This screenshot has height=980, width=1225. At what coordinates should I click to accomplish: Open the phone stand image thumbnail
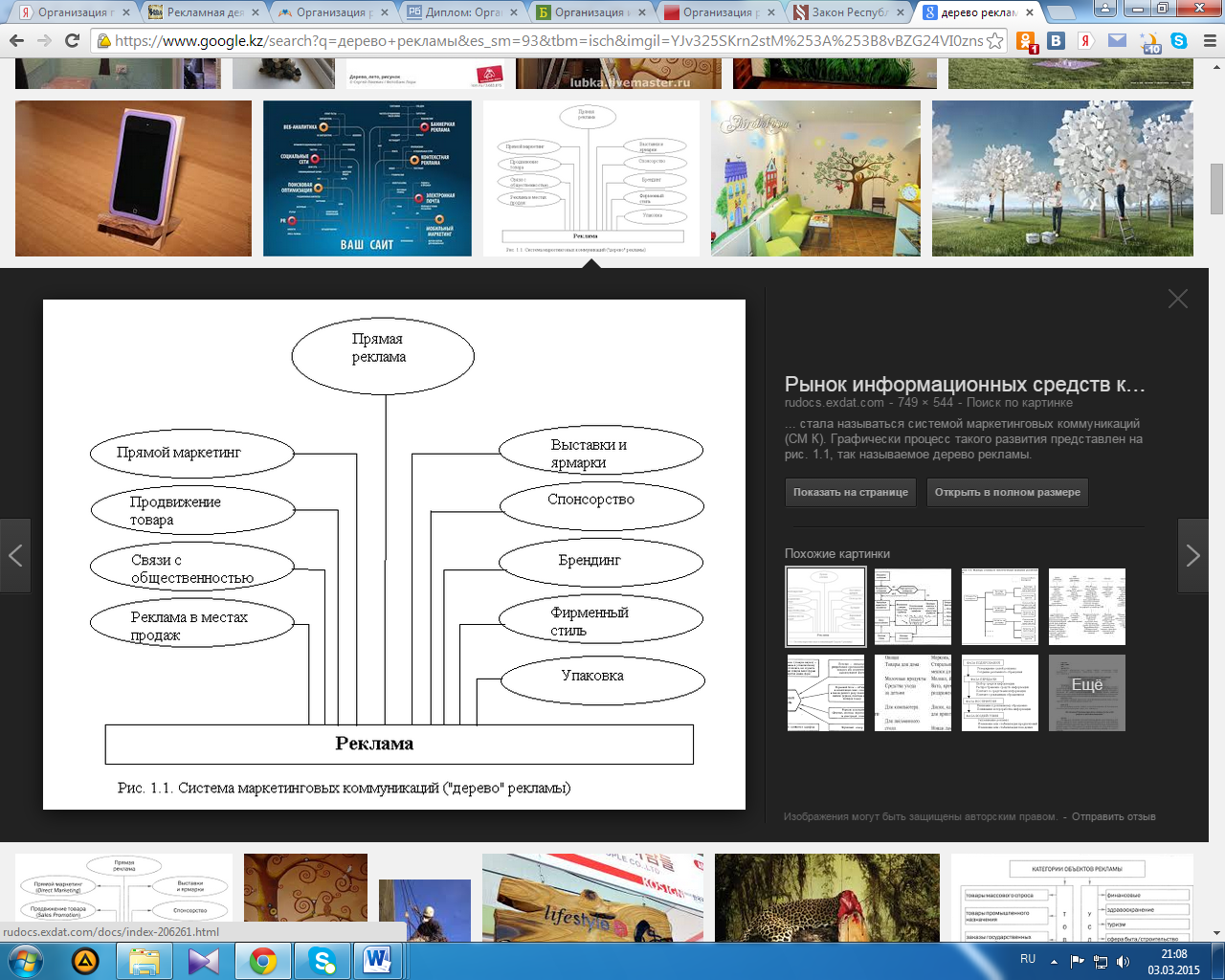click(133, 178)
